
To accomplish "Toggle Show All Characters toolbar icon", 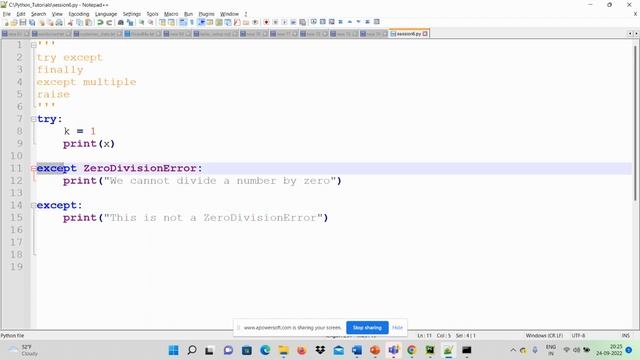I will 191,22.
